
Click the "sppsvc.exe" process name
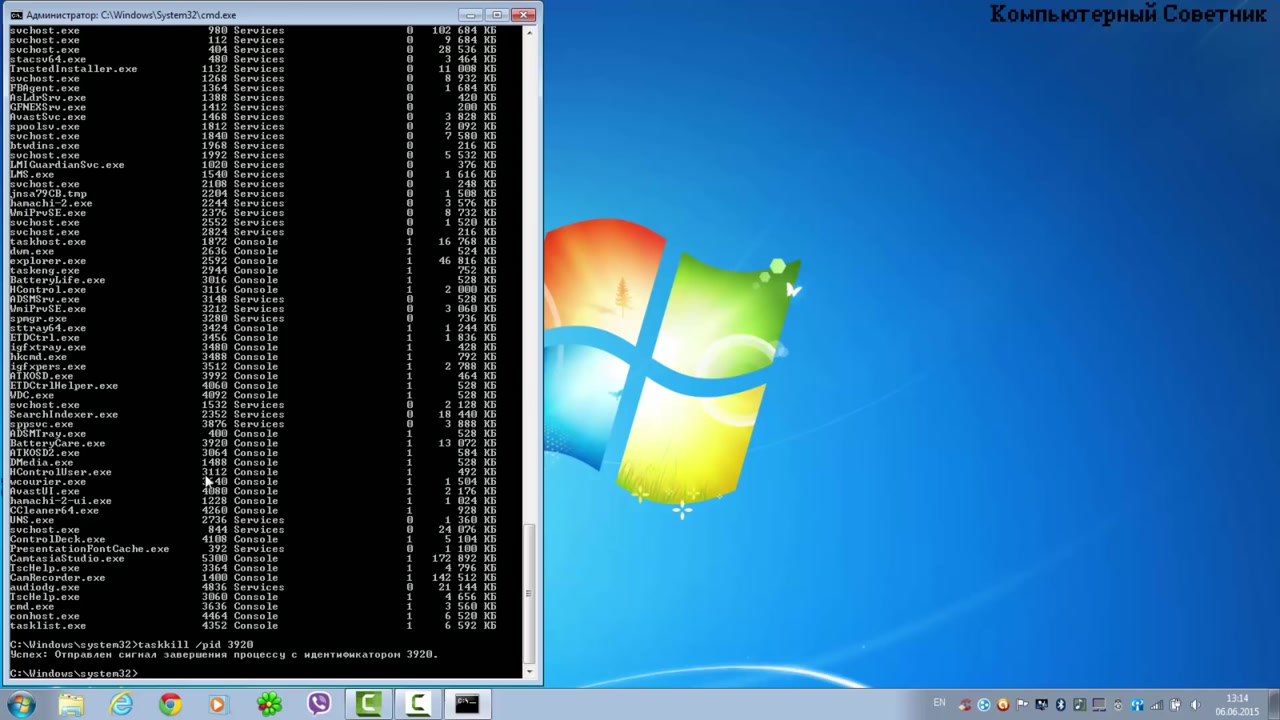(41, 424)
